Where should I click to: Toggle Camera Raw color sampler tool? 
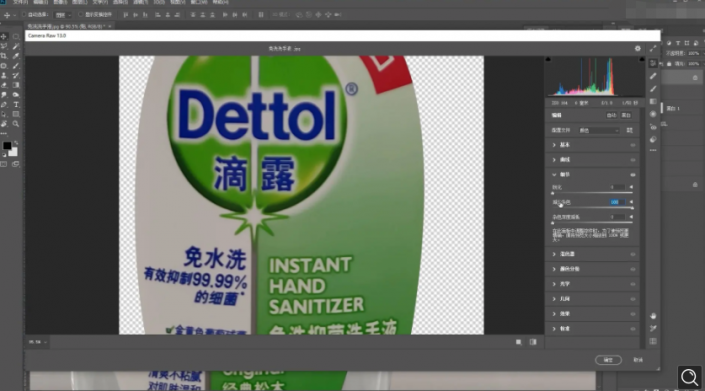coord(653,329)
